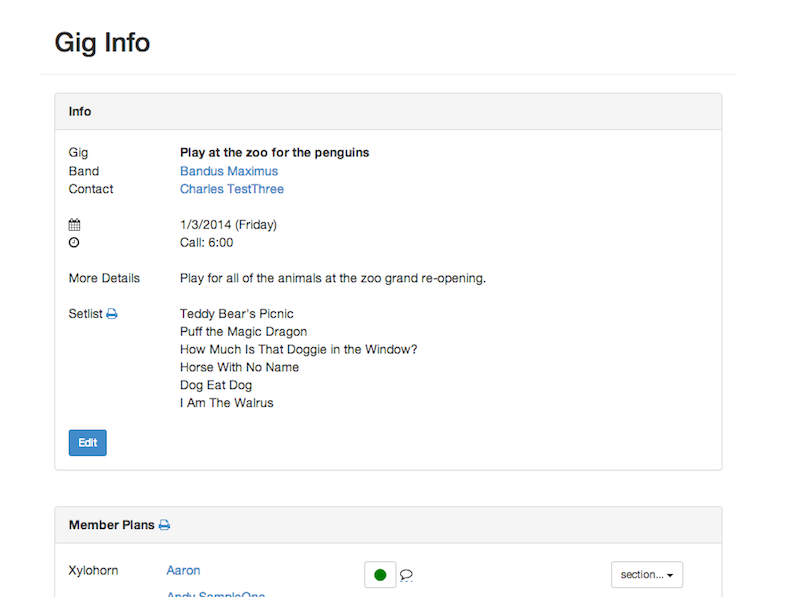Open the Bandus Maximus band link
This screenshot has width=800, height=597.
(x=229, y=171)
